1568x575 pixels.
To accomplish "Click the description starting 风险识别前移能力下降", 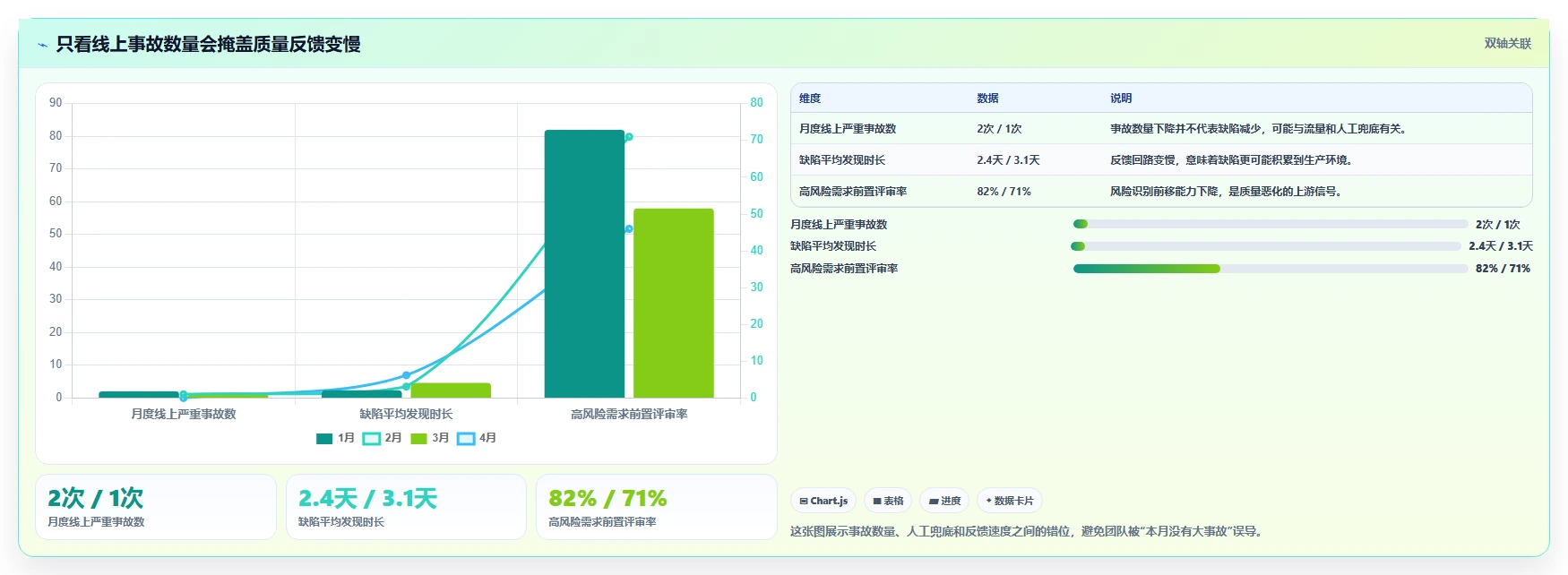I will click(1228, 192).
